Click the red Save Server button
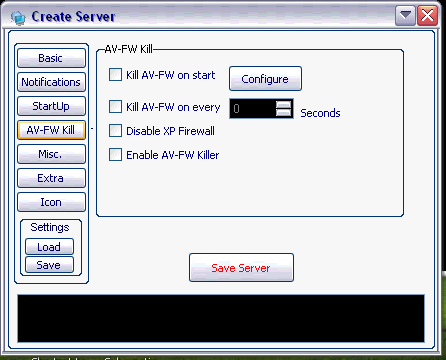This screenshot has width=446, height=360. point(241,268)
